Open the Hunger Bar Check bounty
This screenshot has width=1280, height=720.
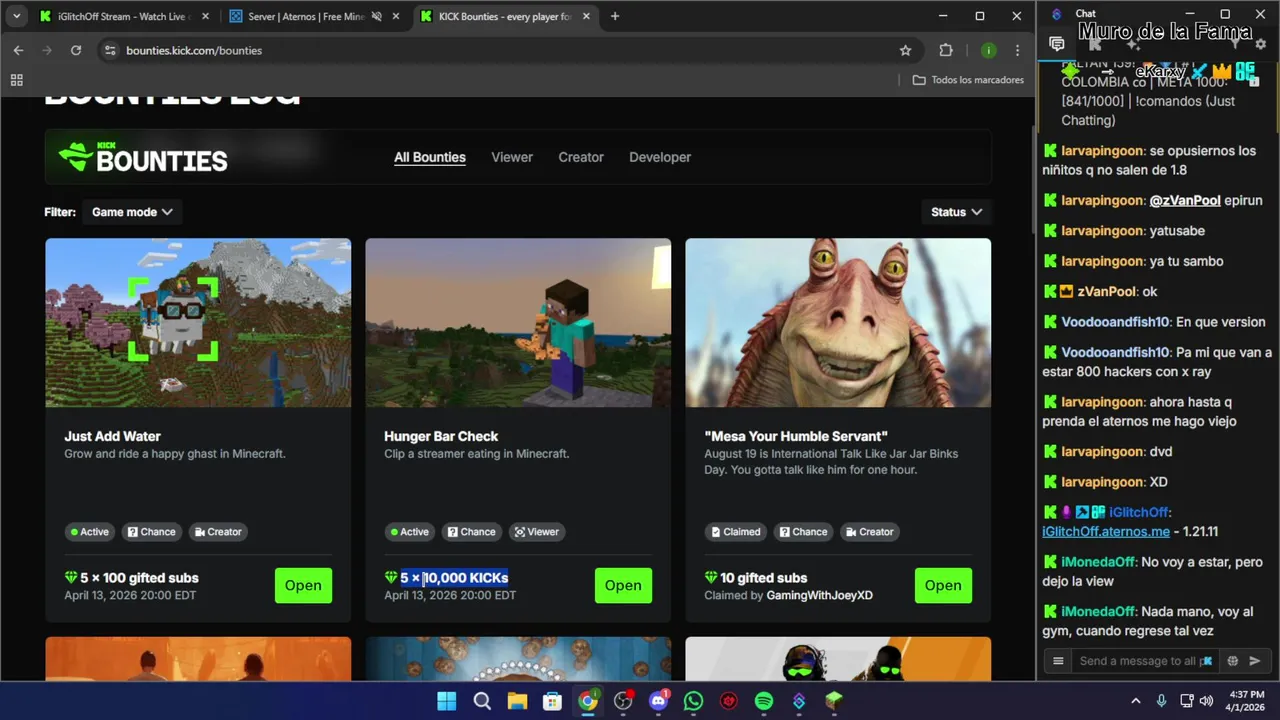coord(623,585)
